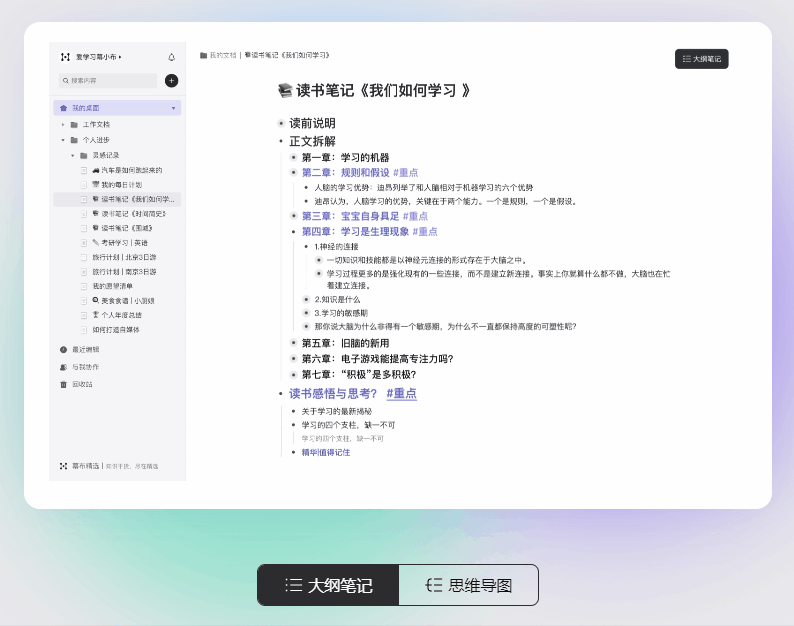
Task: Click the 学习的四个支柱，缺一不可 bullet text
Action: coord(348,425)
